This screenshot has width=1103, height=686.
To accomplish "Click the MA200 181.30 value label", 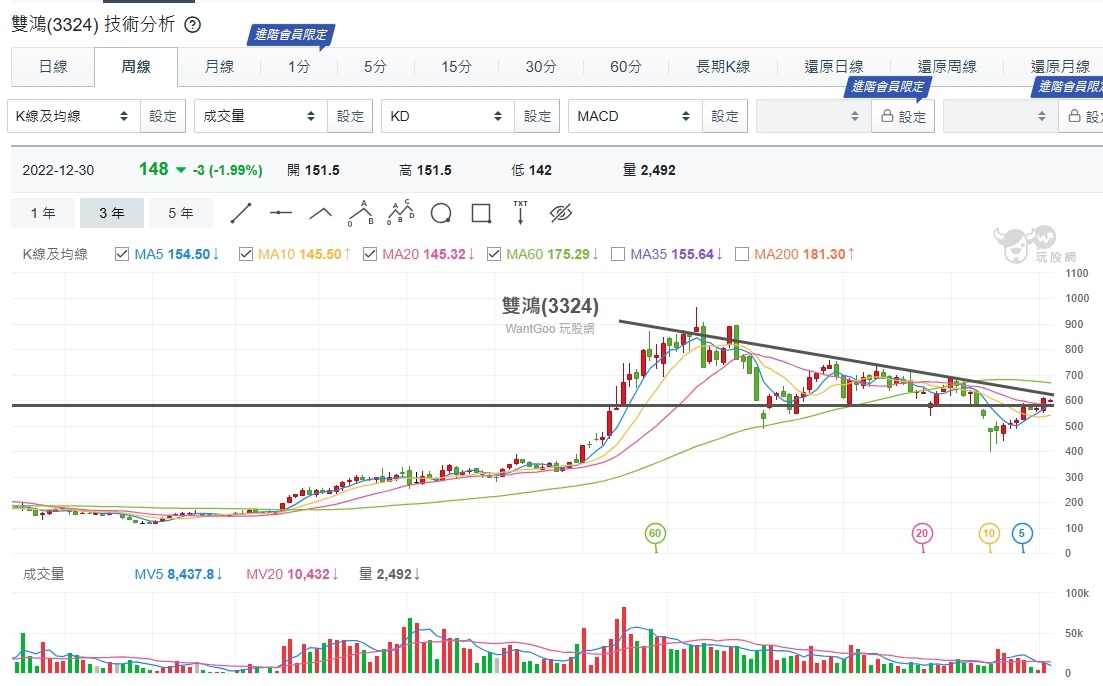I will pos(805,254).
